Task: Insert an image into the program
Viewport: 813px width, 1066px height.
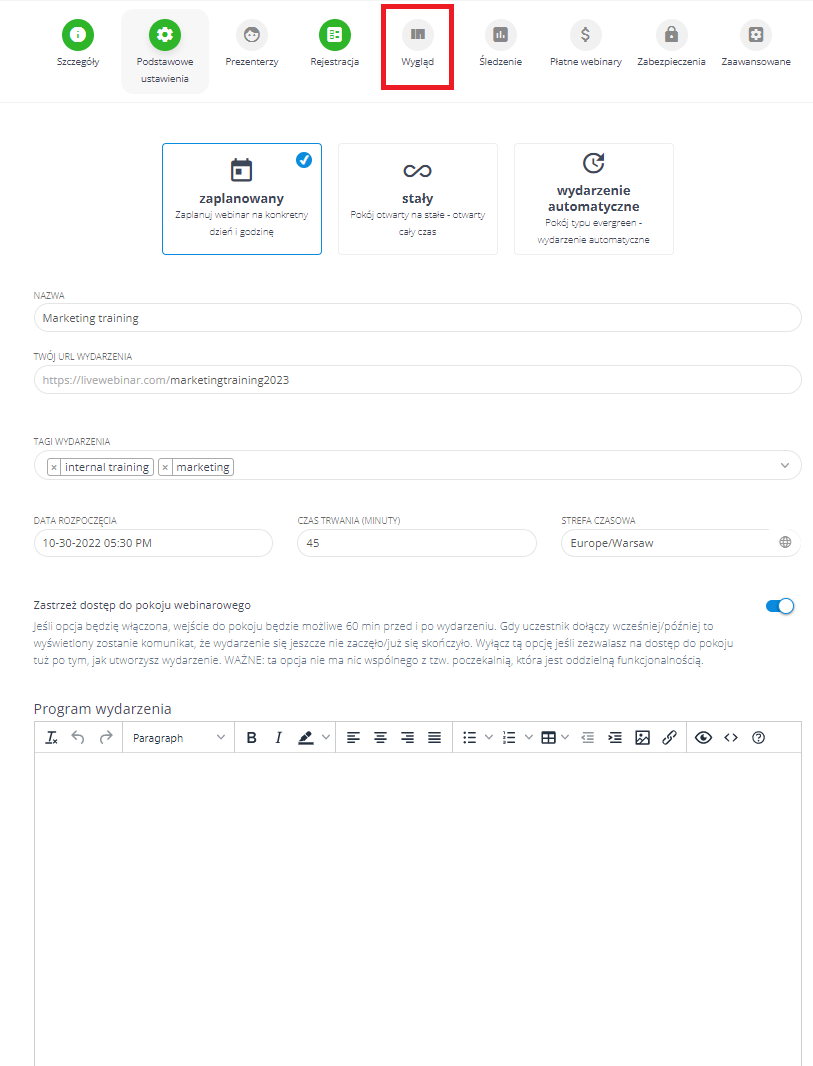Action: [643, 738]
